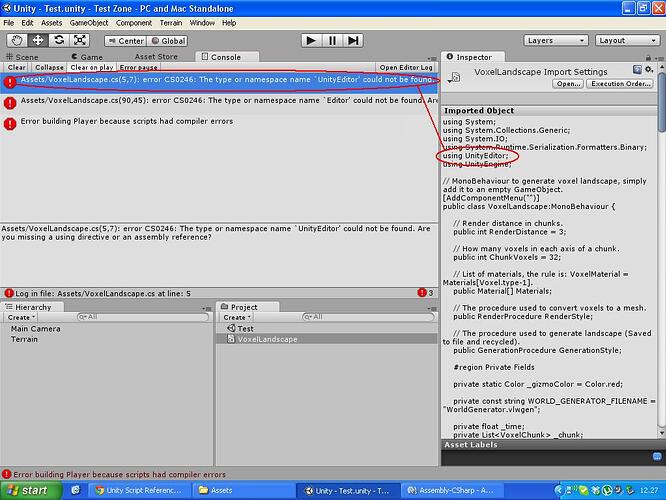The height and width of the screenshot is (500, 666).
Task: Select the Hierarchy tab
Action: pyautogui.click(x=33, y=307)
